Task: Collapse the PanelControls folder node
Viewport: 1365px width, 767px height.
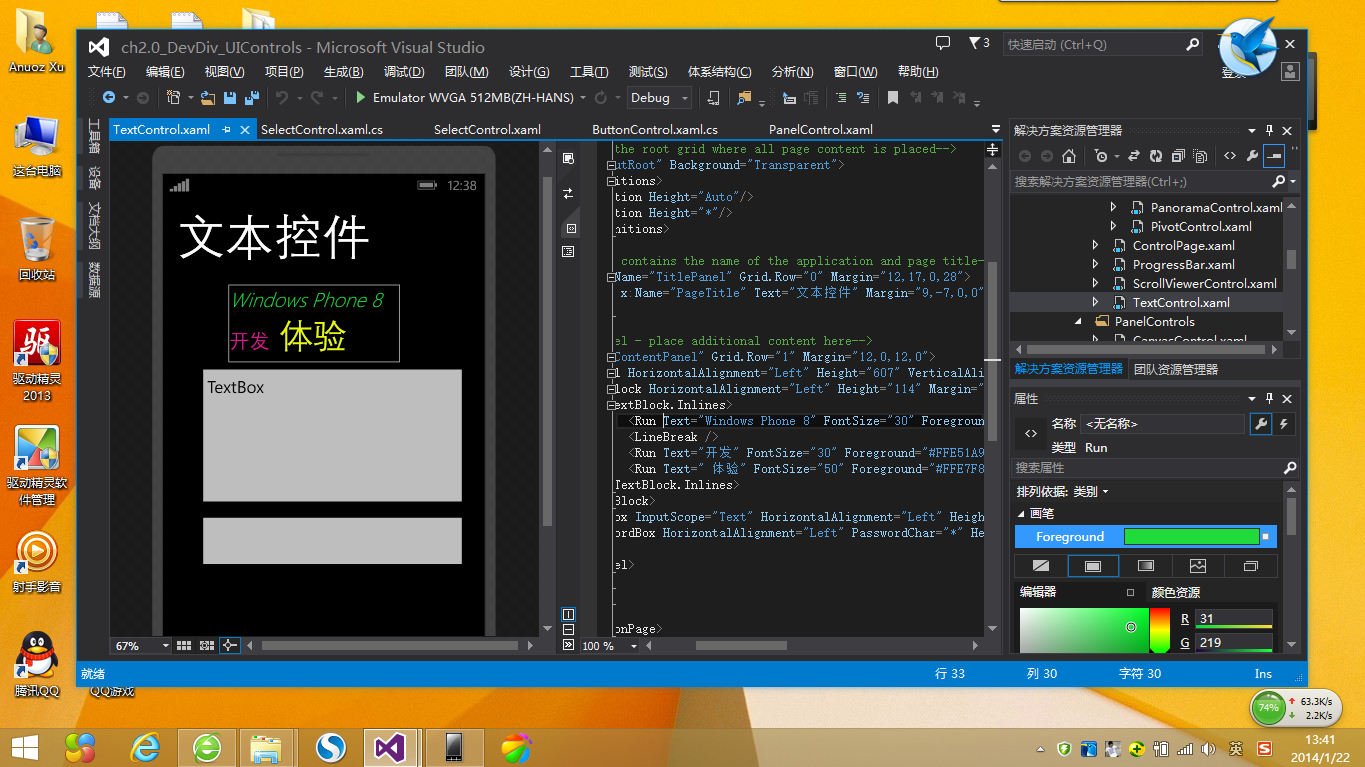Action: (1078, 322)
